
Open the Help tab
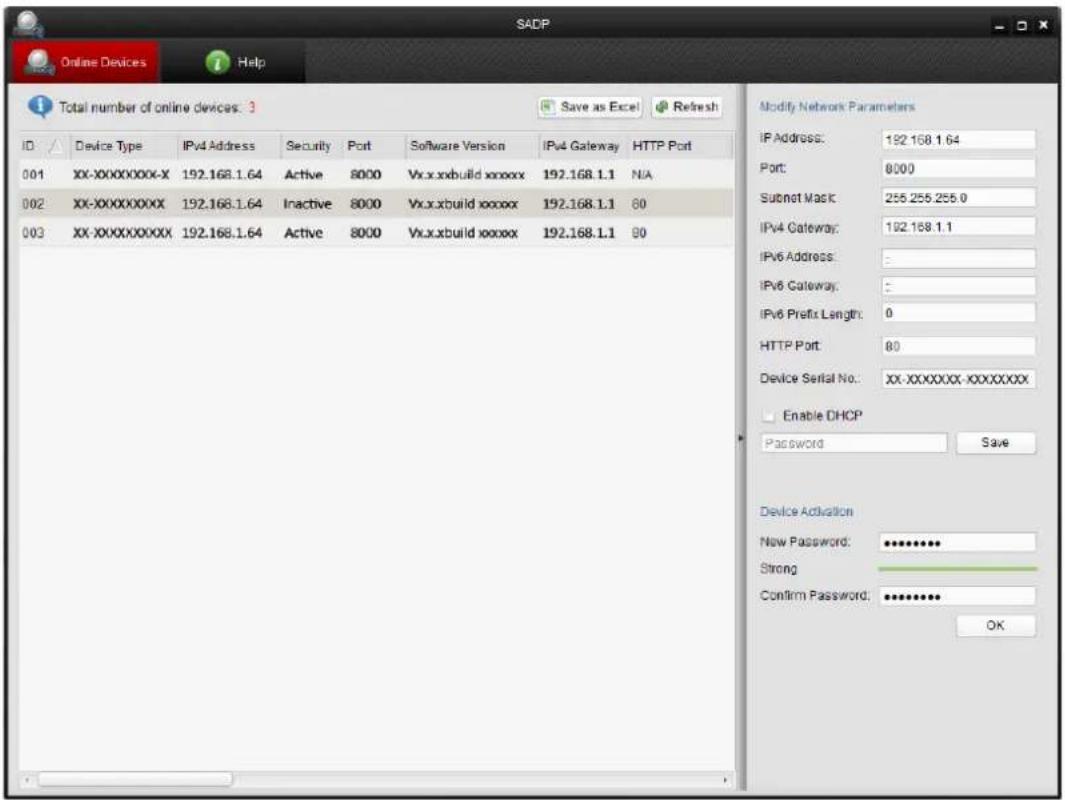tap(233, 62)
